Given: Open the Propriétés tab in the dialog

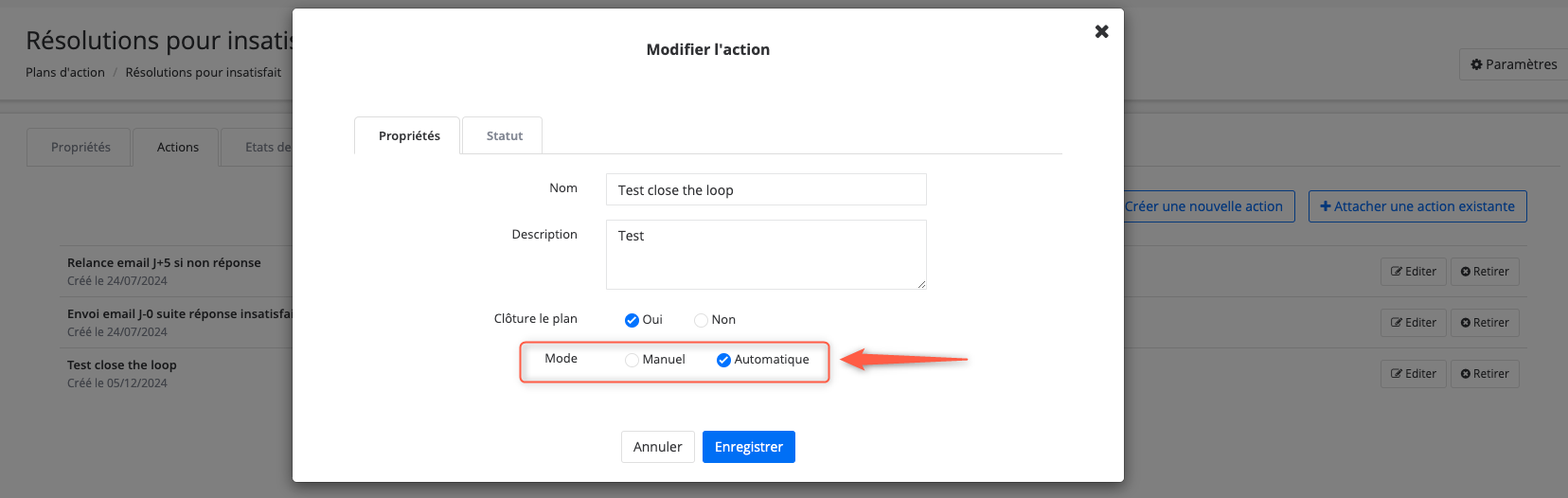Looking at the screenshot, I should tap(409, 136).
